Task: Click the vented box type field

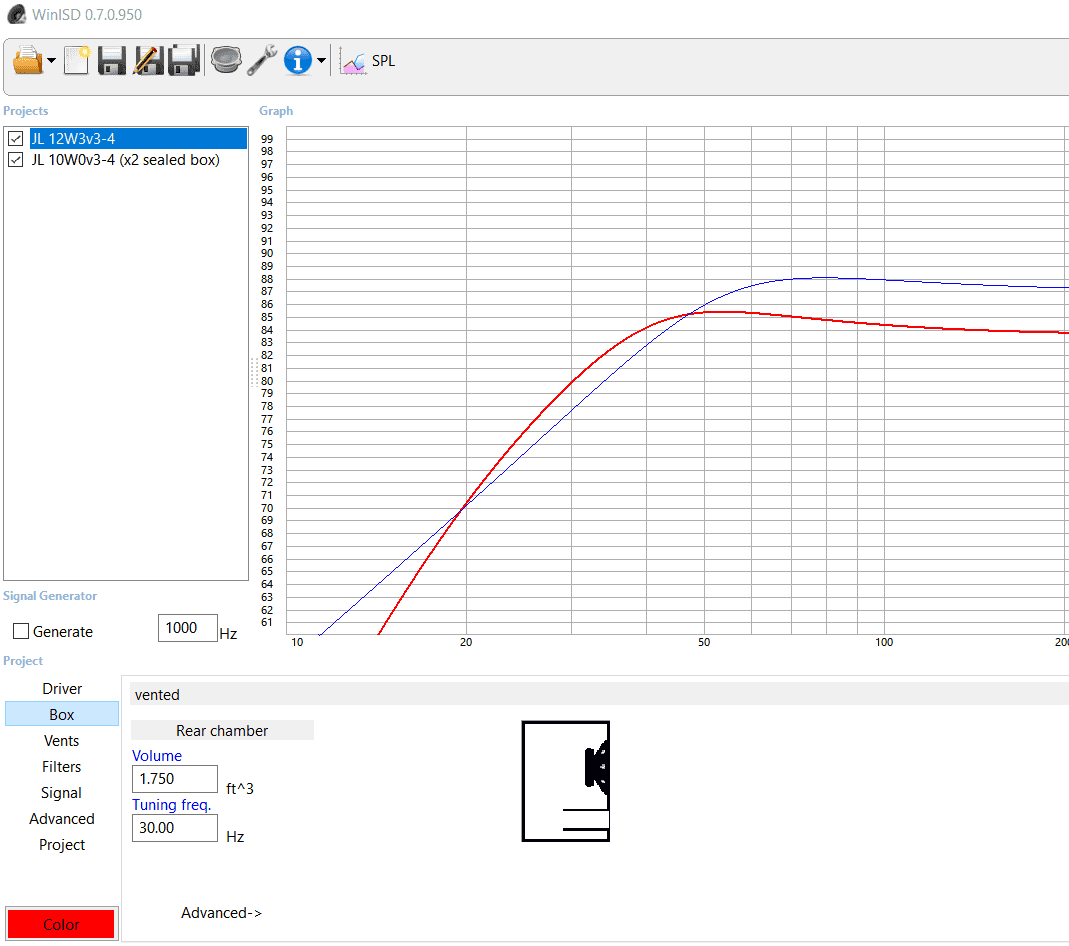Action: [599, 695]
